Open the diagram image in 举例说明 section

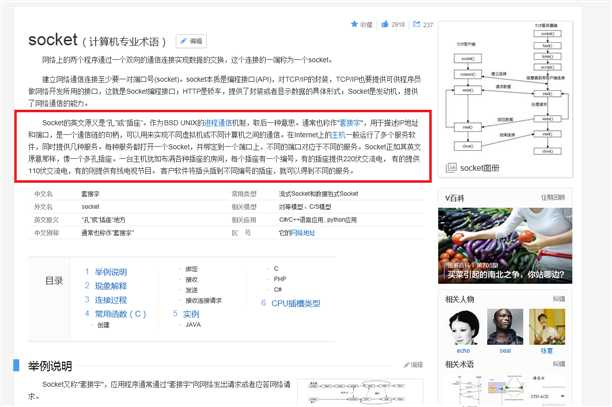tap(359, 393)
